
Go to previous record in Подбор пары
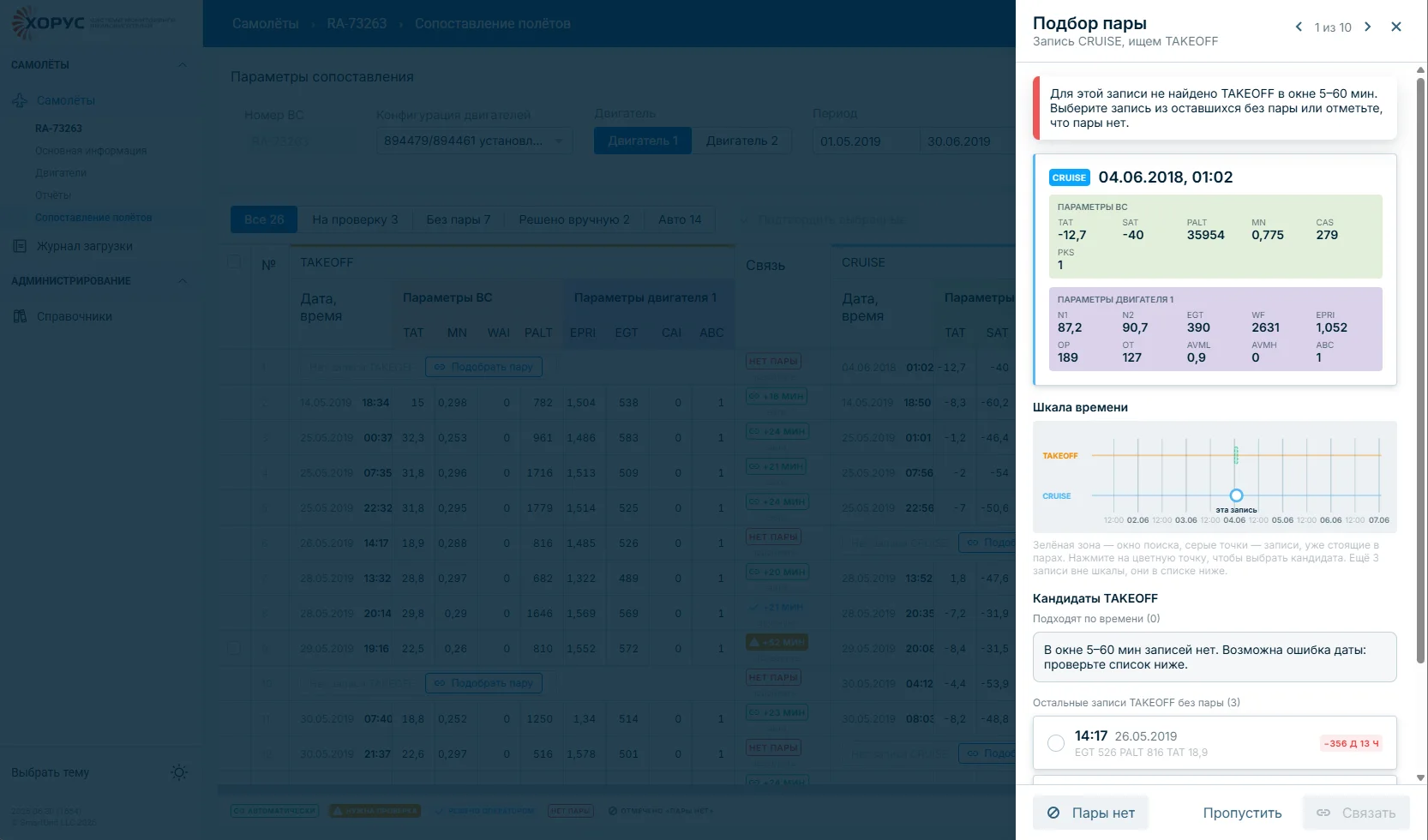point(1299,27)
